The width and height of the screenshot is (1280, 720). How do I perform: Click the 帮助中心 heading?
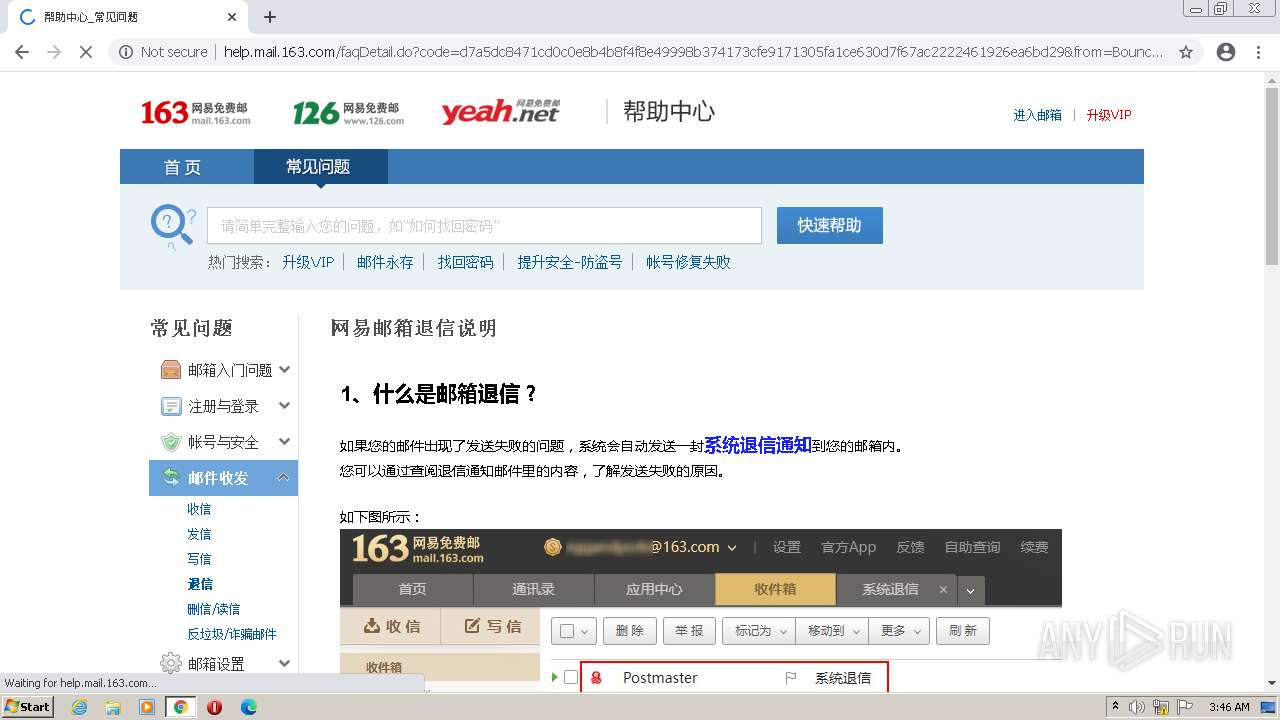pyautogui.click(x=669, y=111)
